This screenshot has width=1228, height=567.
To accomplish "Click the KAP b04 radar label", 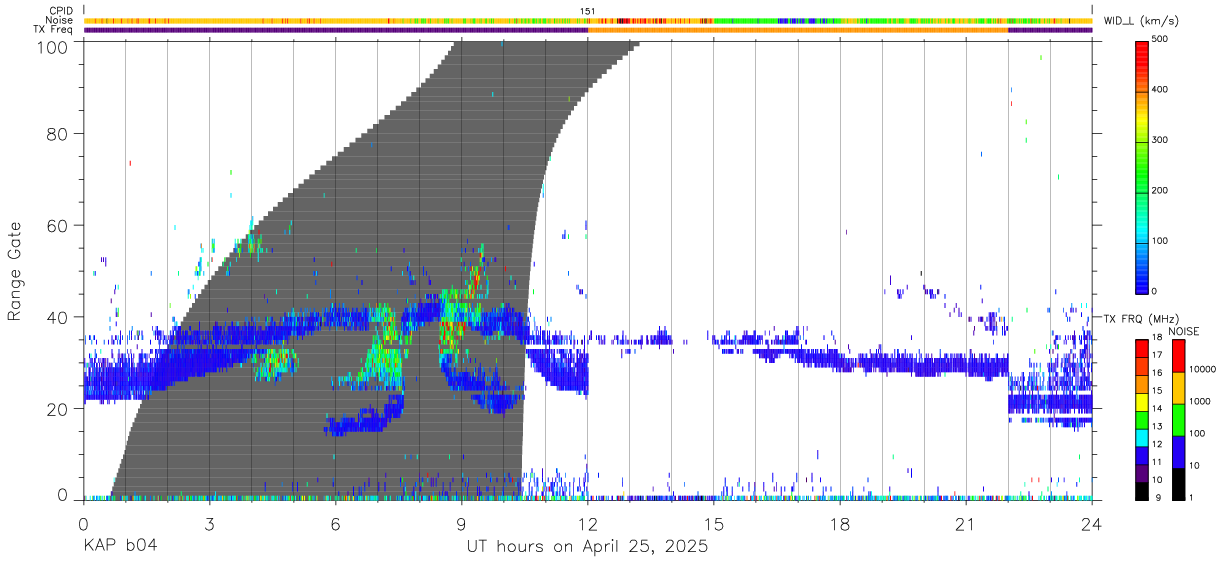I will coord(119,547).
